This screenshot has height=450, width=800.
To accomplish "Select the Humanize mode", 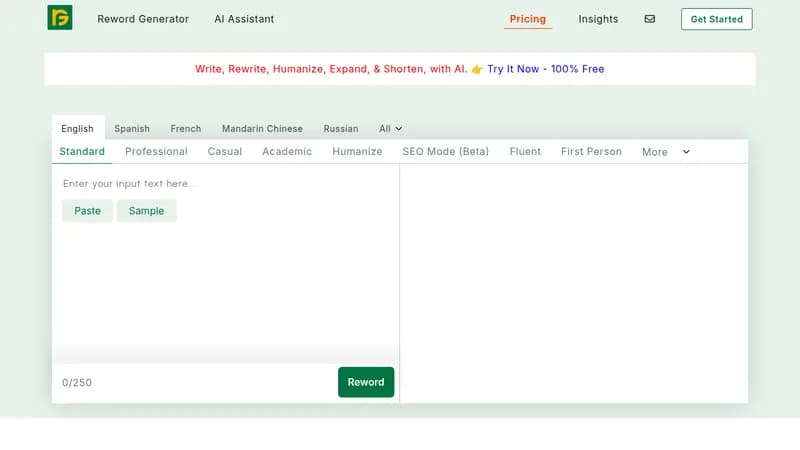I will tap(357, 152).
